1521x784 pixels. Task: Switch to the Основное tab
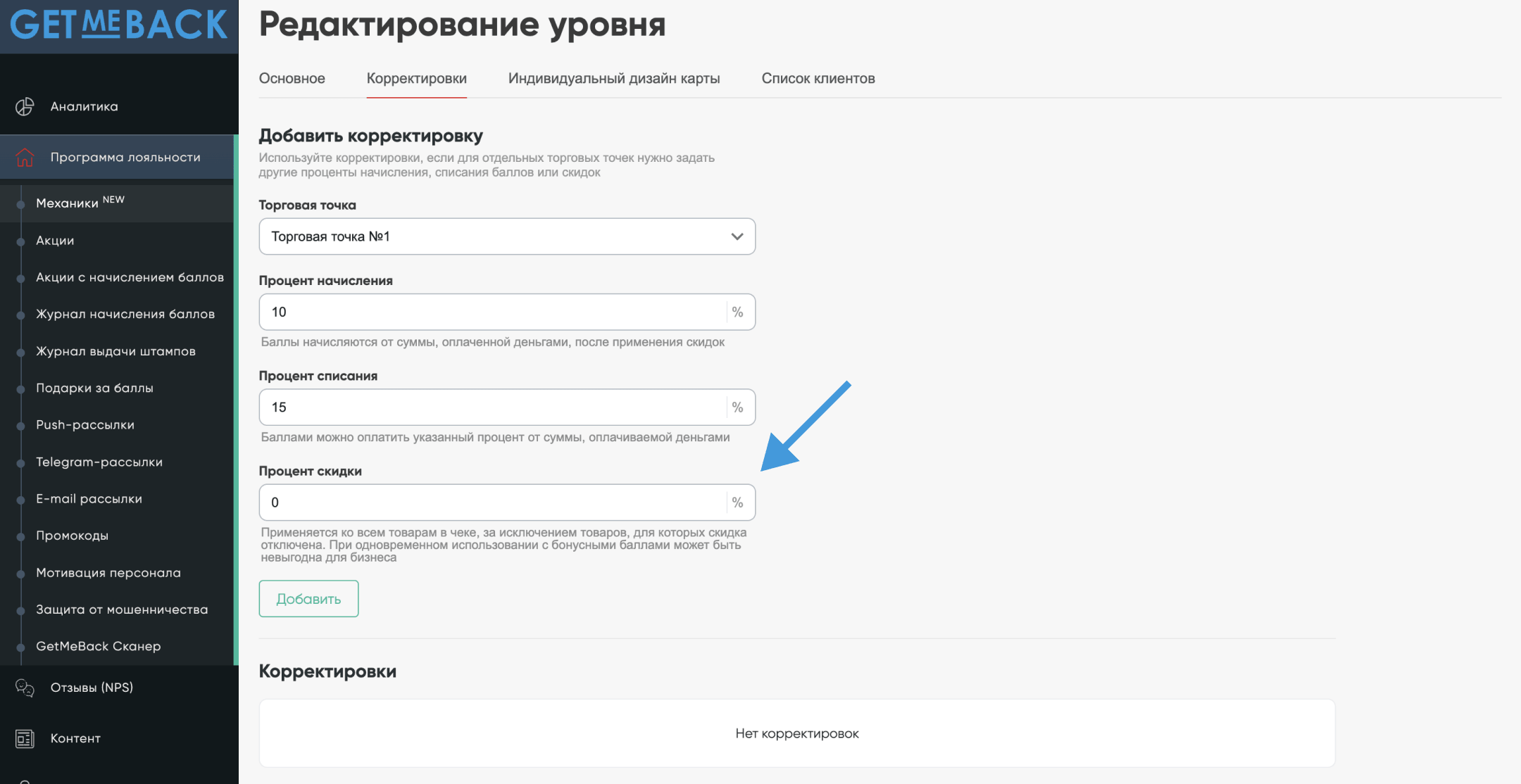tap(292, 78)
